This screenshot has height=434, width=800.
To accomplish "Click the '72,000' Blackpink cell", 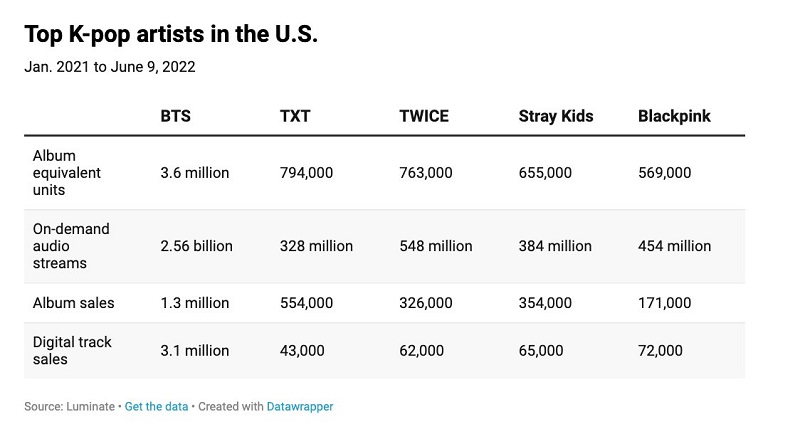I will point(660,350).
